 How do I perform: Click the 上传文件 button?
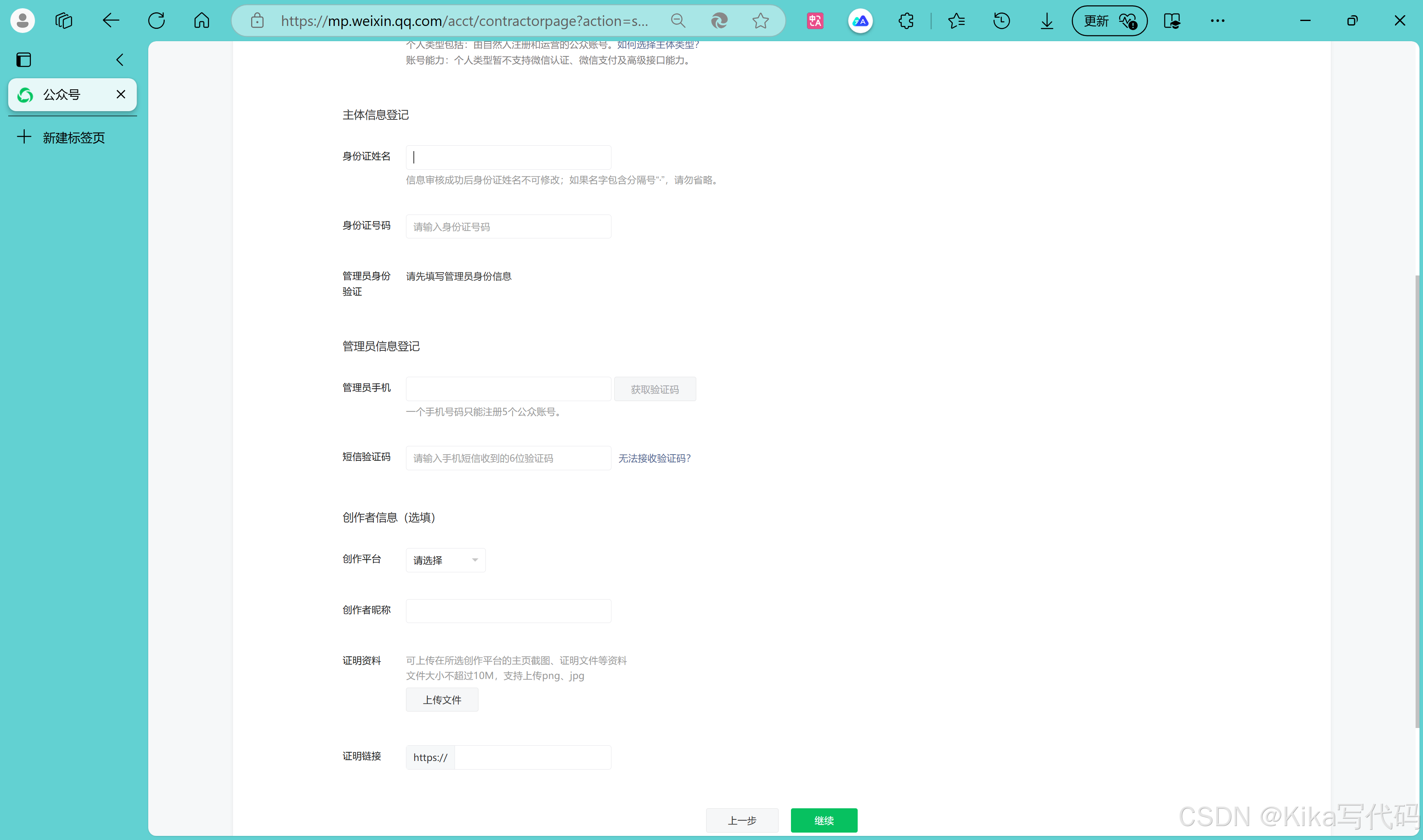click(441, 700)
